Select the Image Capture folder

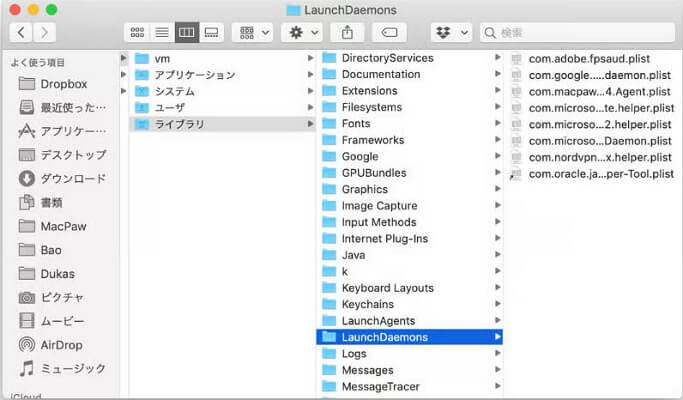(x=409, y=206)
